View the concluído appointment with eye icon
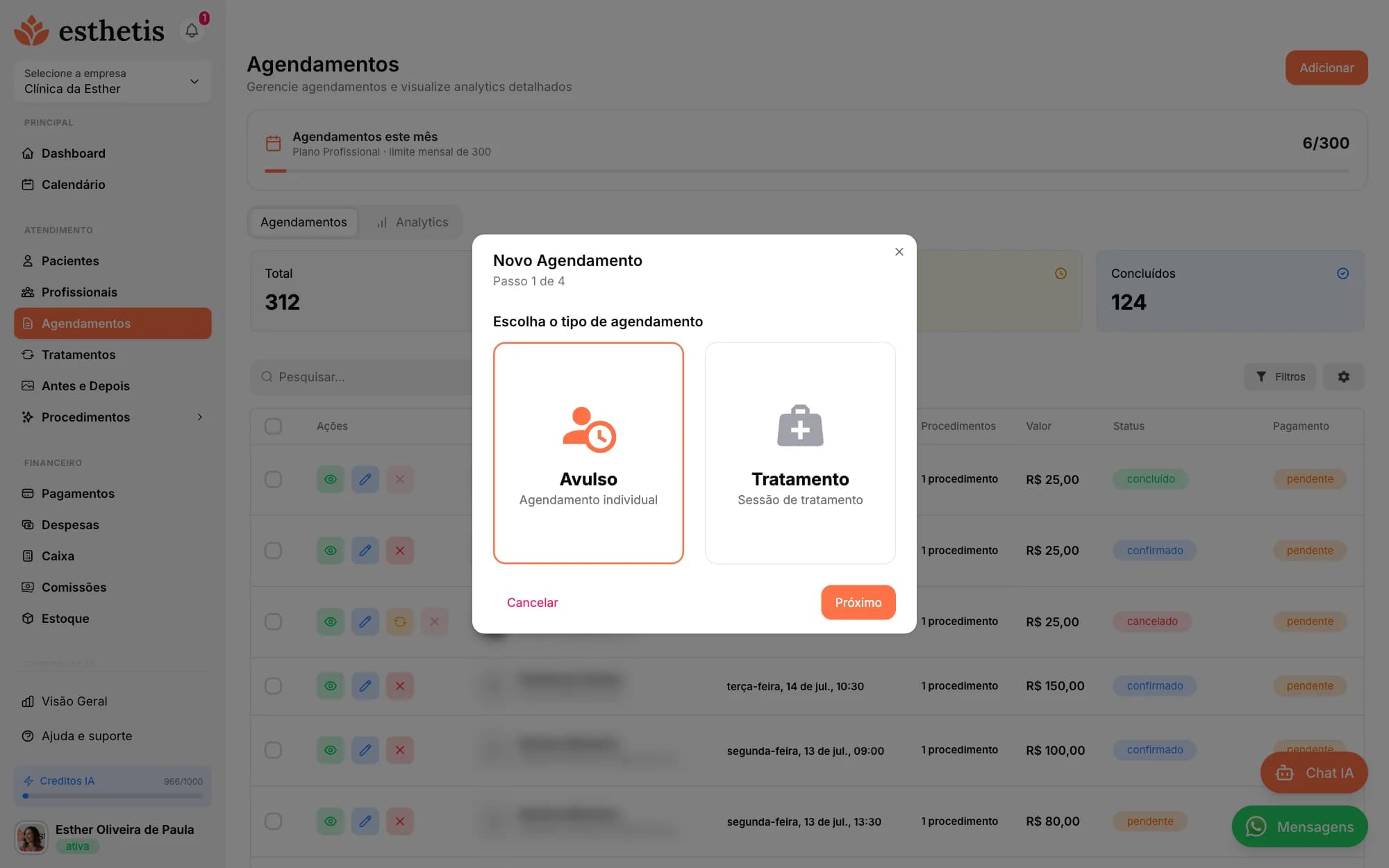 click(331, 479)
